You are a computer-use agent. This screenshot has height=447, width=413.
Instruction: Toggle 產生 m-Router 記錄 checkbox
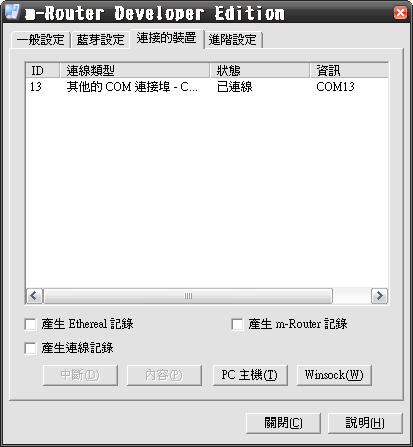(237, 324)
